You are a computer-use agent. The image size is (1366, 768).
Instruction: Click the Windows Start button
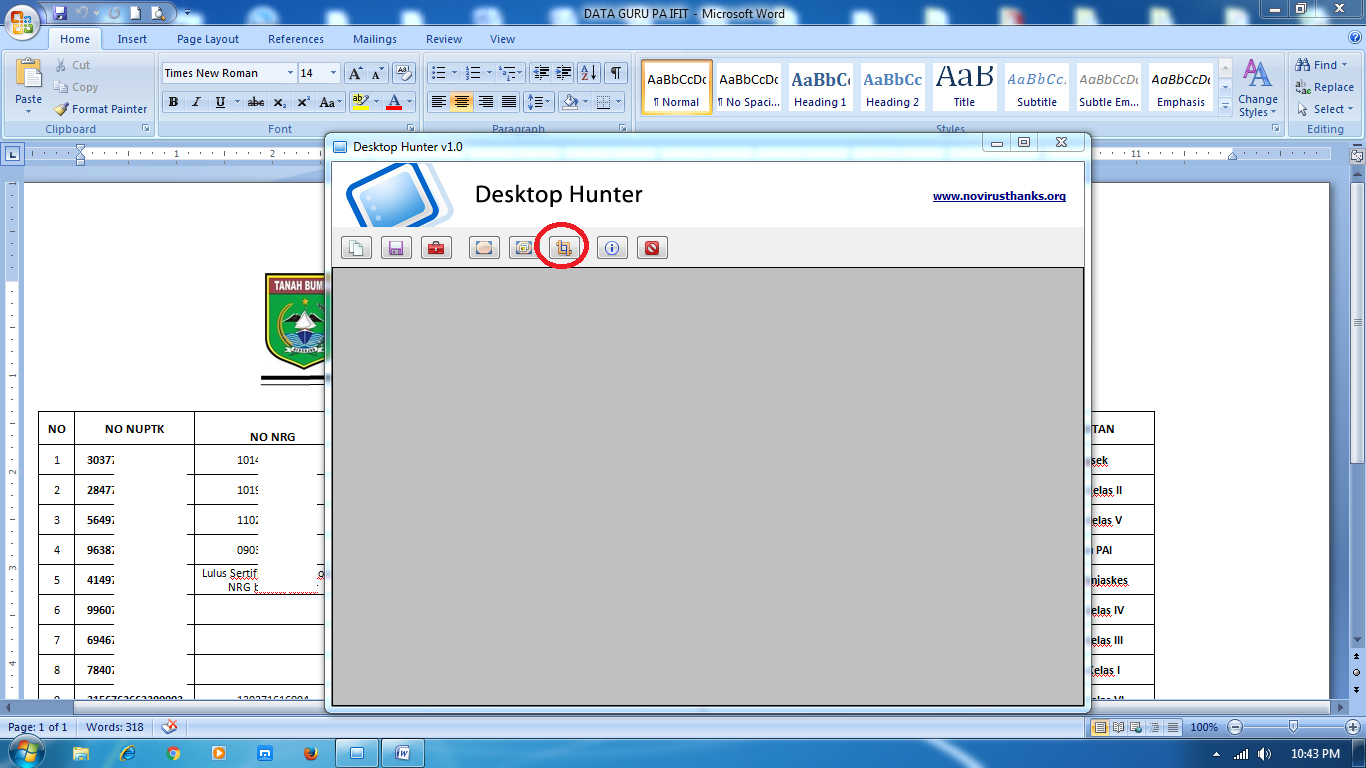click(x=25, y=752)
